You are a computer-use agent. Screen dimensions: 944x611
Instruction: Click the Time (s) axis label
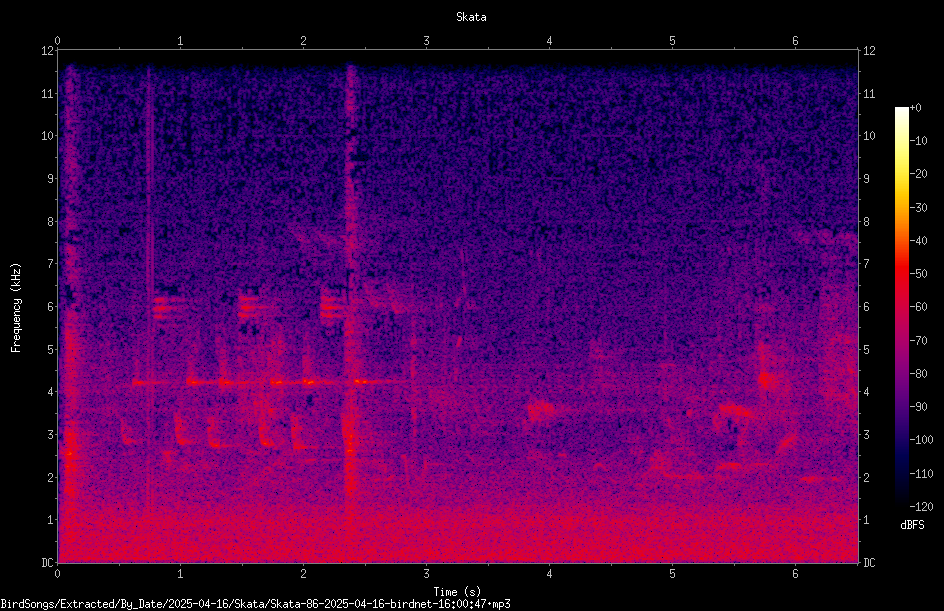click(457, 592)
